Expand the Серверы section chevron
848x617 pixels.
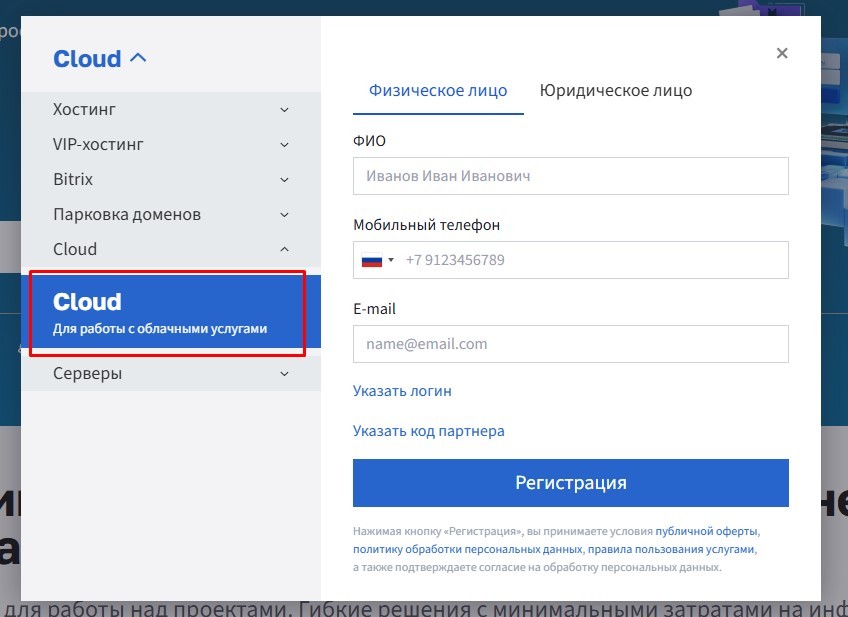point(284,374)
